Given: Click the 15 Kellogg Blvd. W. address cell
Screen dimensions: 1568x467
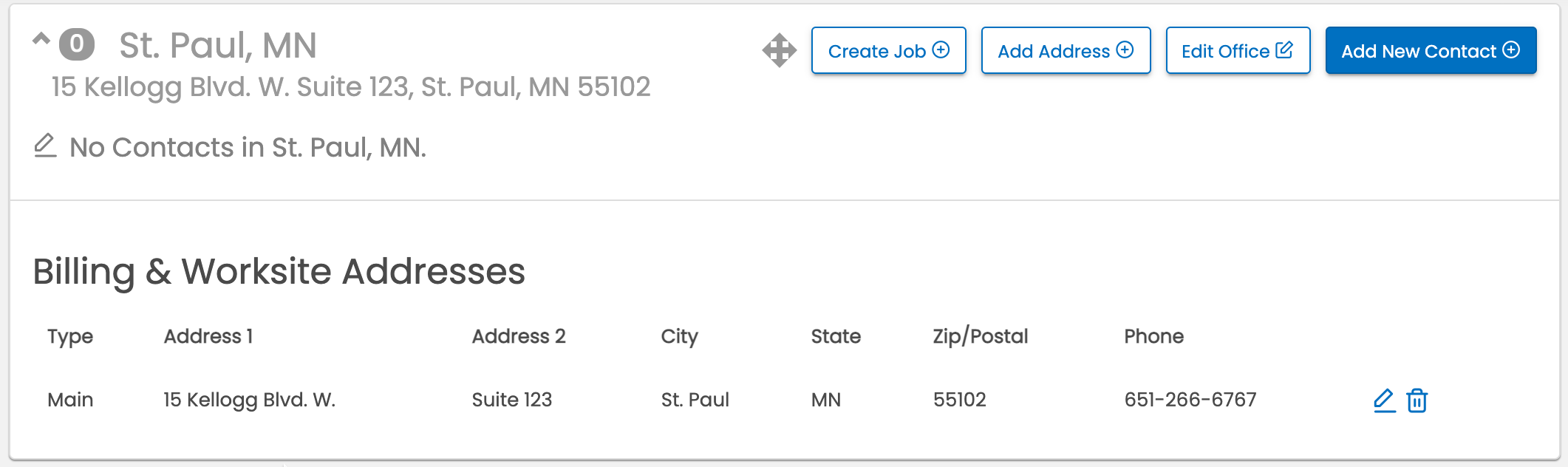Looking at the screenshot, I should (x=250, y=400).
